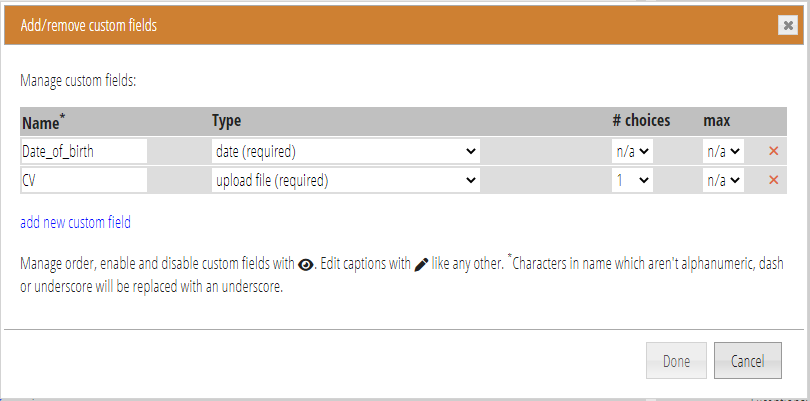Open # choices dropdown for Date_of_birth row
810x401 pixels.
(x=632, y=151)
